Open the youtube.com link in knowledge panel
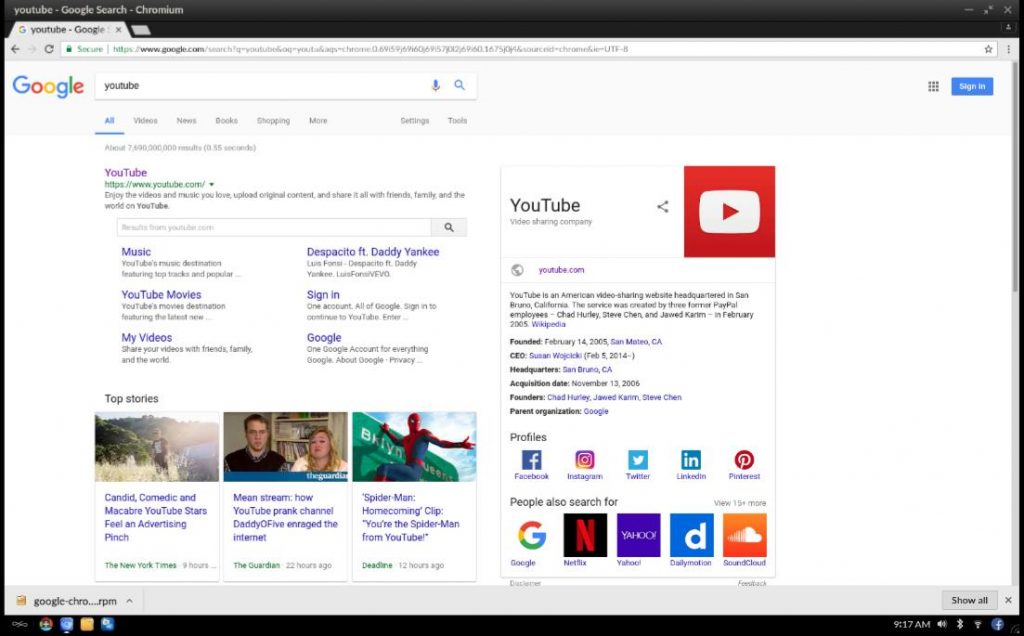Screen dimensions: 1024x636 point(561,270)
